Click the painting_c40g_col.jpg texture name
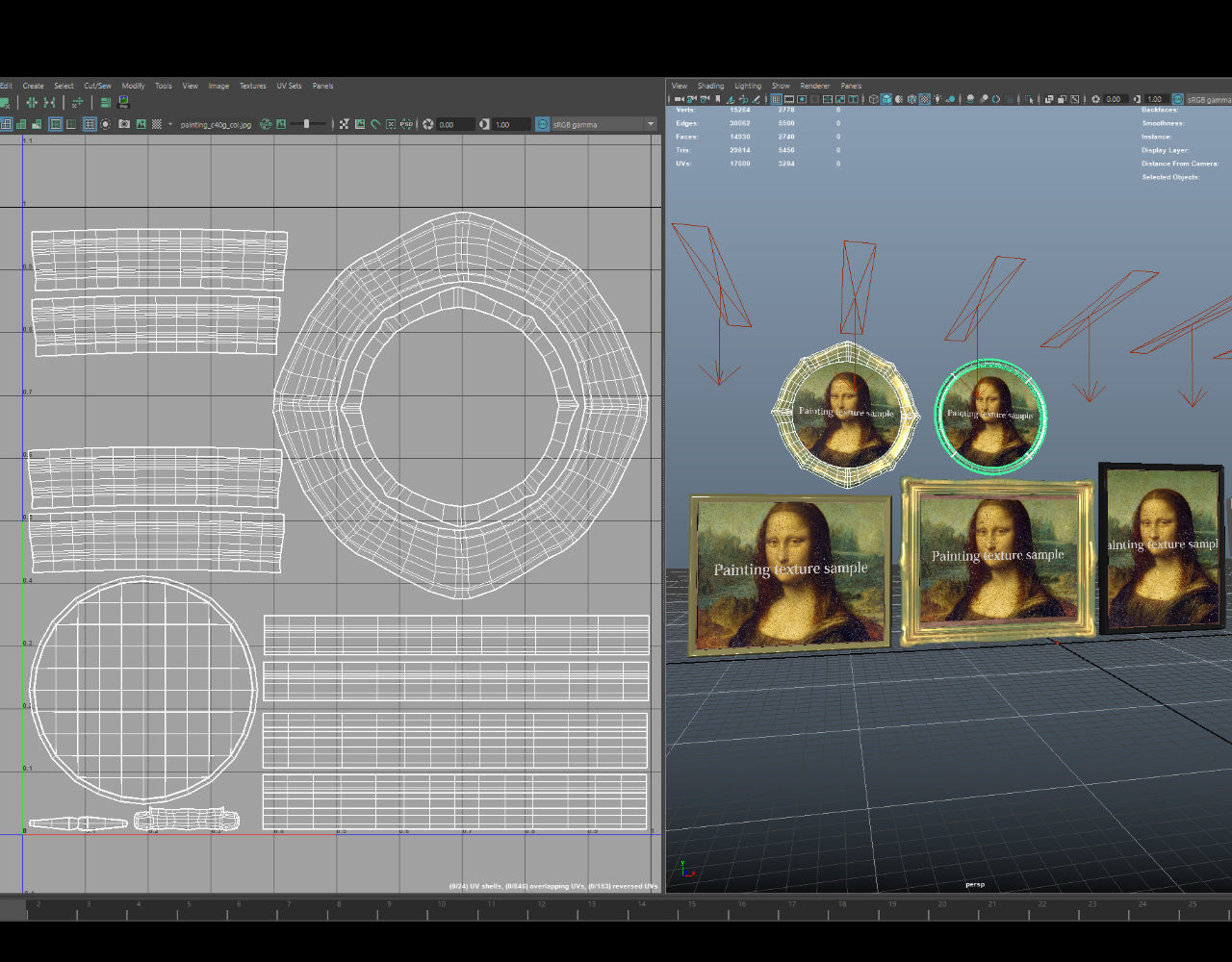Screen dimensions: 1232x962 [216, 124]
